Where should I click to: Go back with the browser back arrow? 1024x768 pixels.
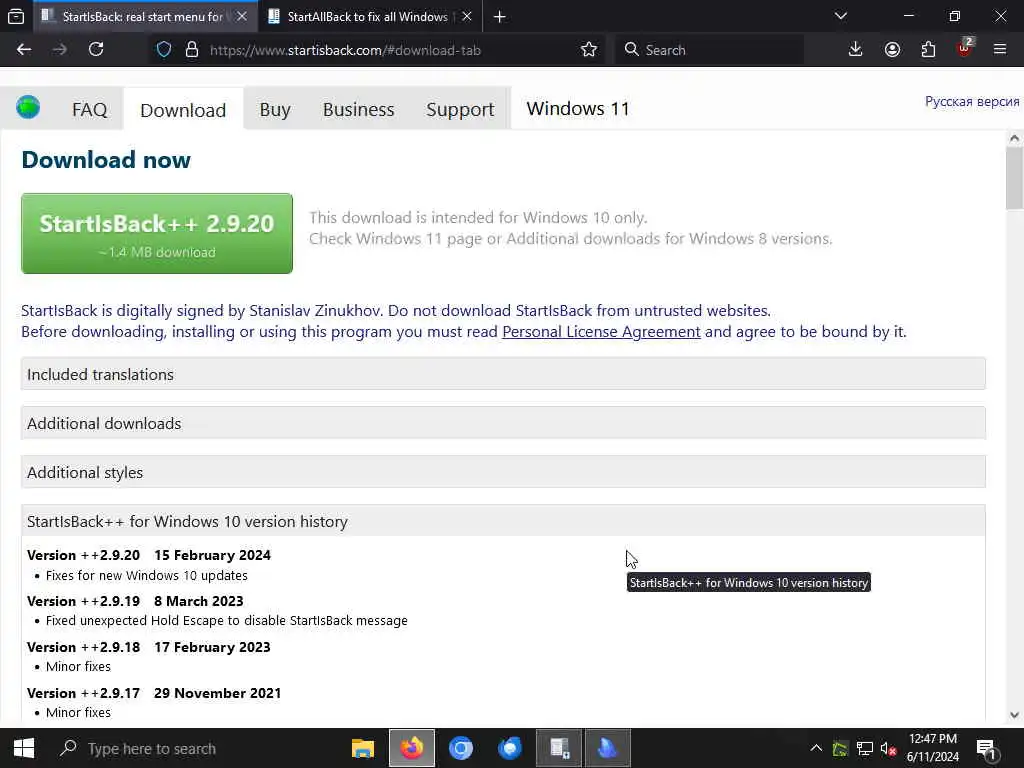(24, 50)
